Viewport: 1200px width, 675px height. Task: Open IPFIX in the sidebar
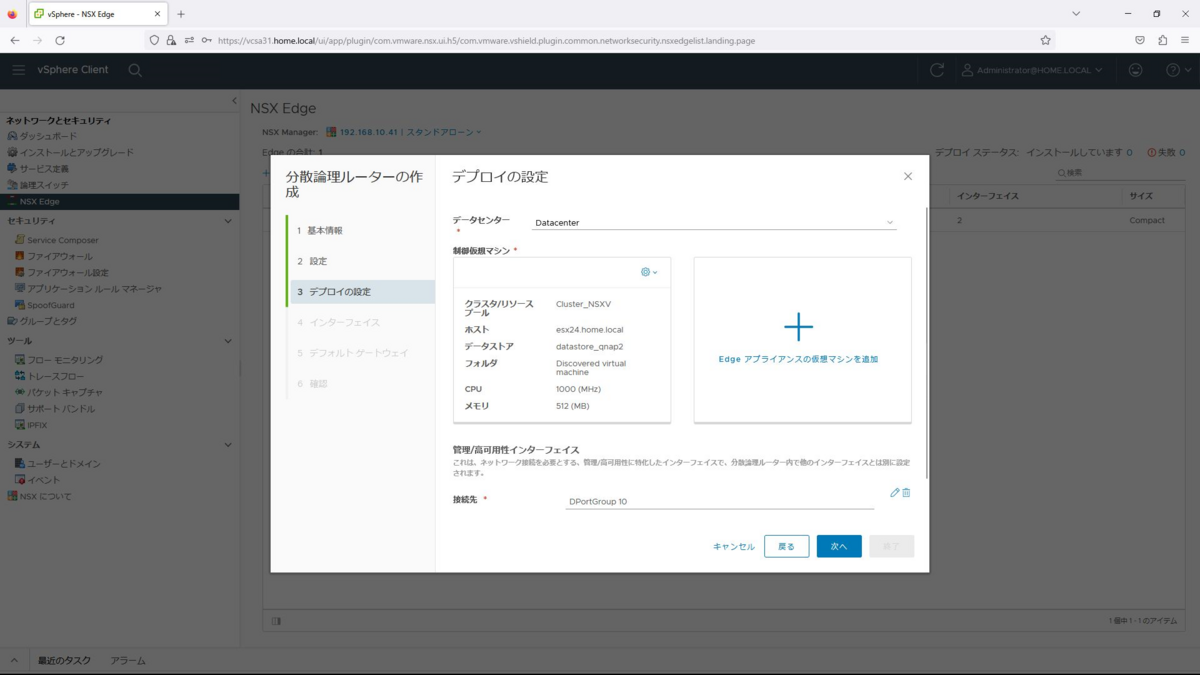[37, 425]
